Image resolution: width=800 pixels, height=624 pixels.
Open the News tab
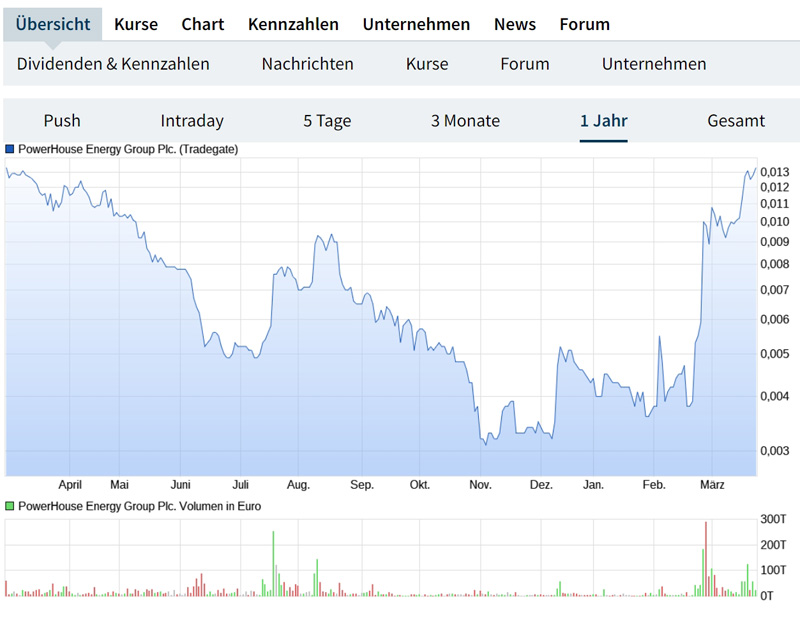[x=515, y=24]
